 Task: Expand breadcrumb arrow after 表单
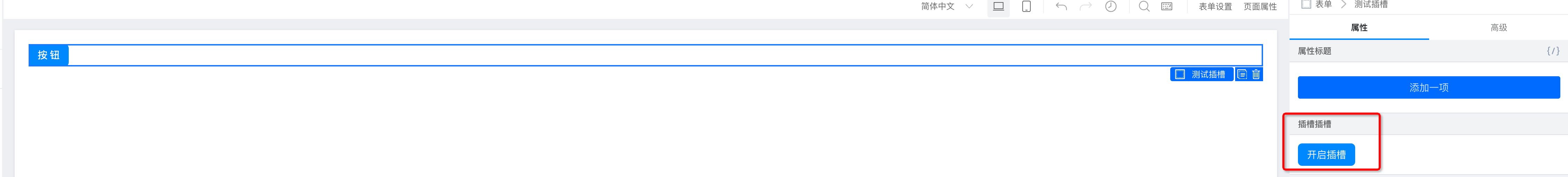(x=1343, y=4)
